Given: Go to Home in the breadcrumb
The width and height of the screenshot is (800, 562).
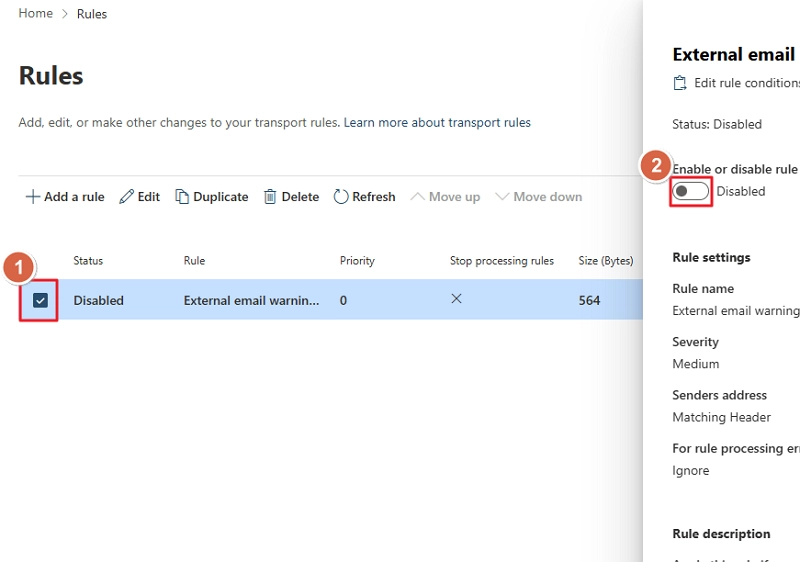Looking at the screenshot, I should click(x=35, y=14).
